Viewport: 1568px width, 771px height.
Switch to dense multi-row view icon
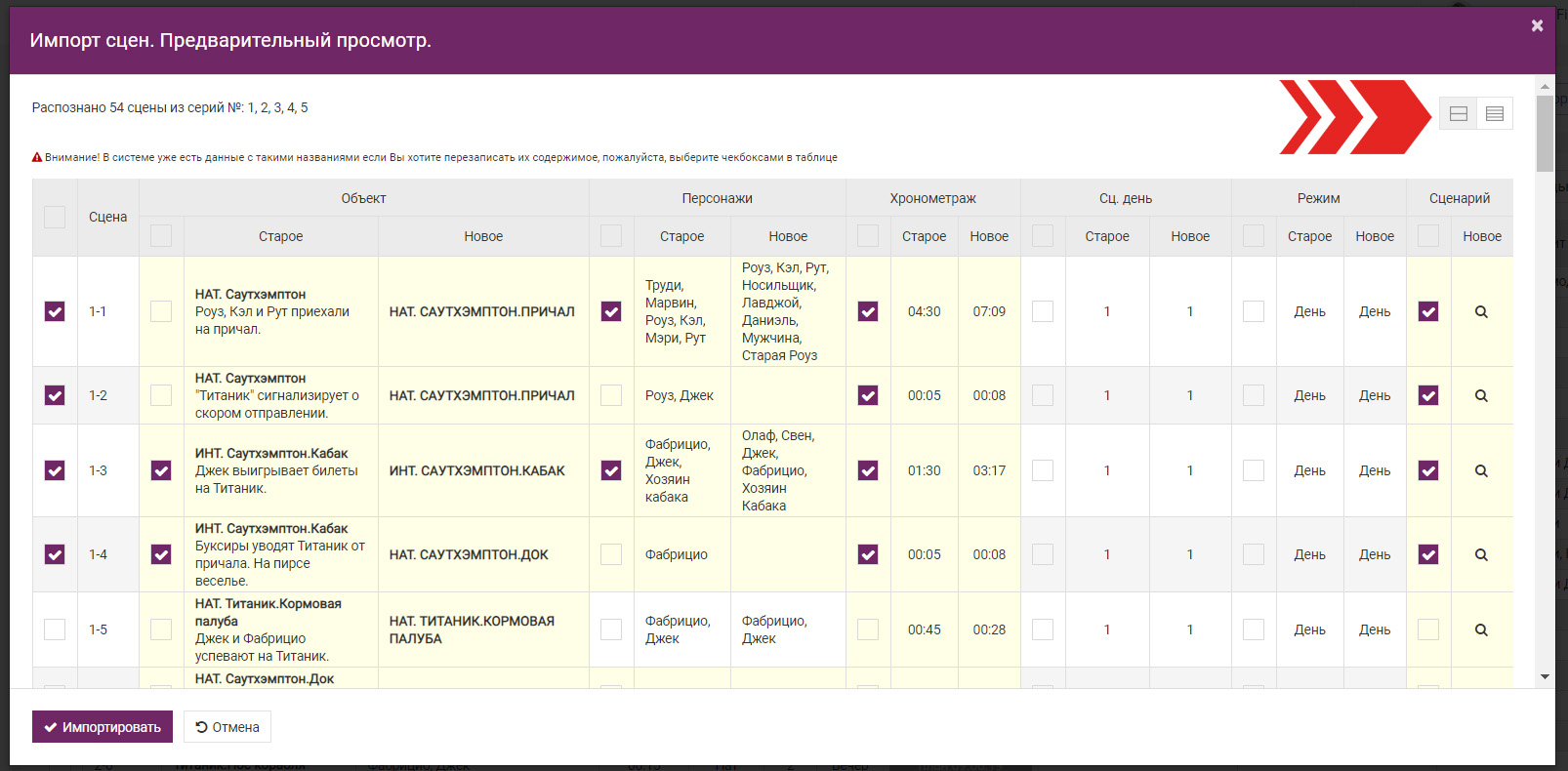coord(1495,113)
